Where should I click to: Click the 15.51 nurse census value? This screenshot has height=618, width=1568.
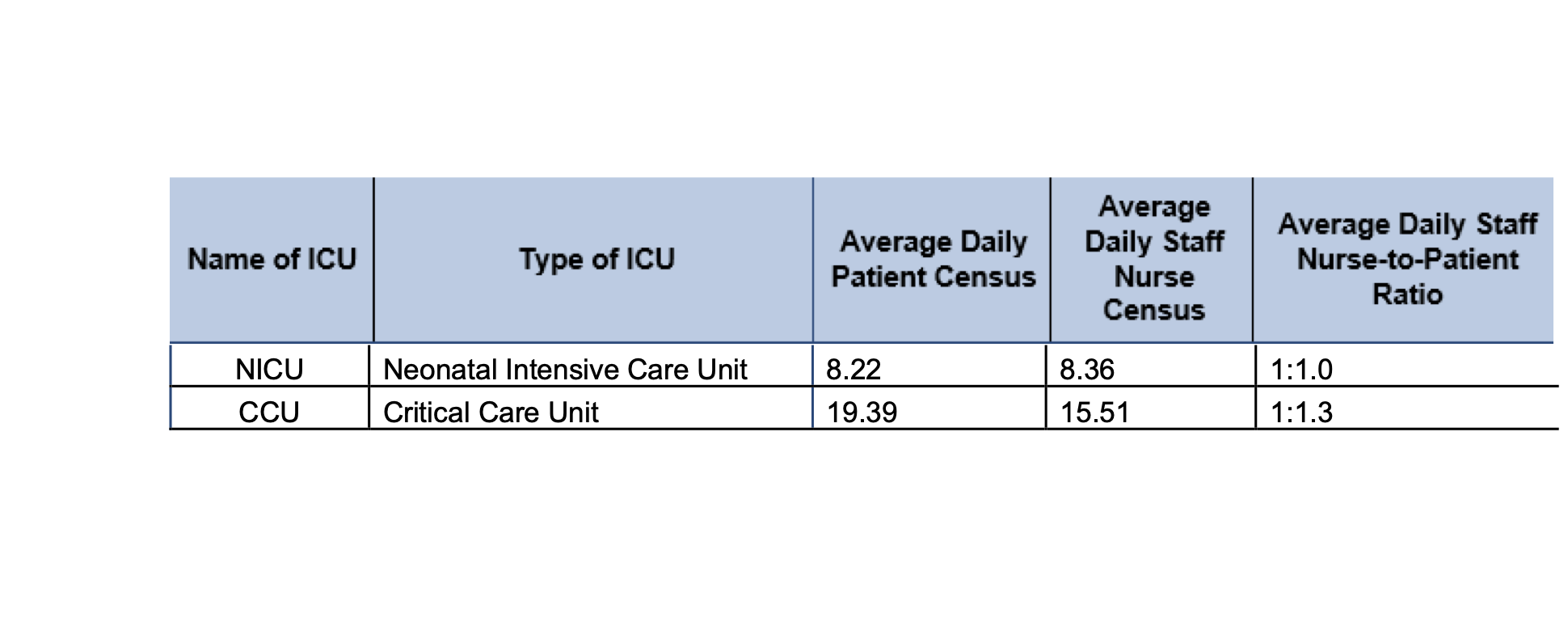click(x=1094, y=413)
